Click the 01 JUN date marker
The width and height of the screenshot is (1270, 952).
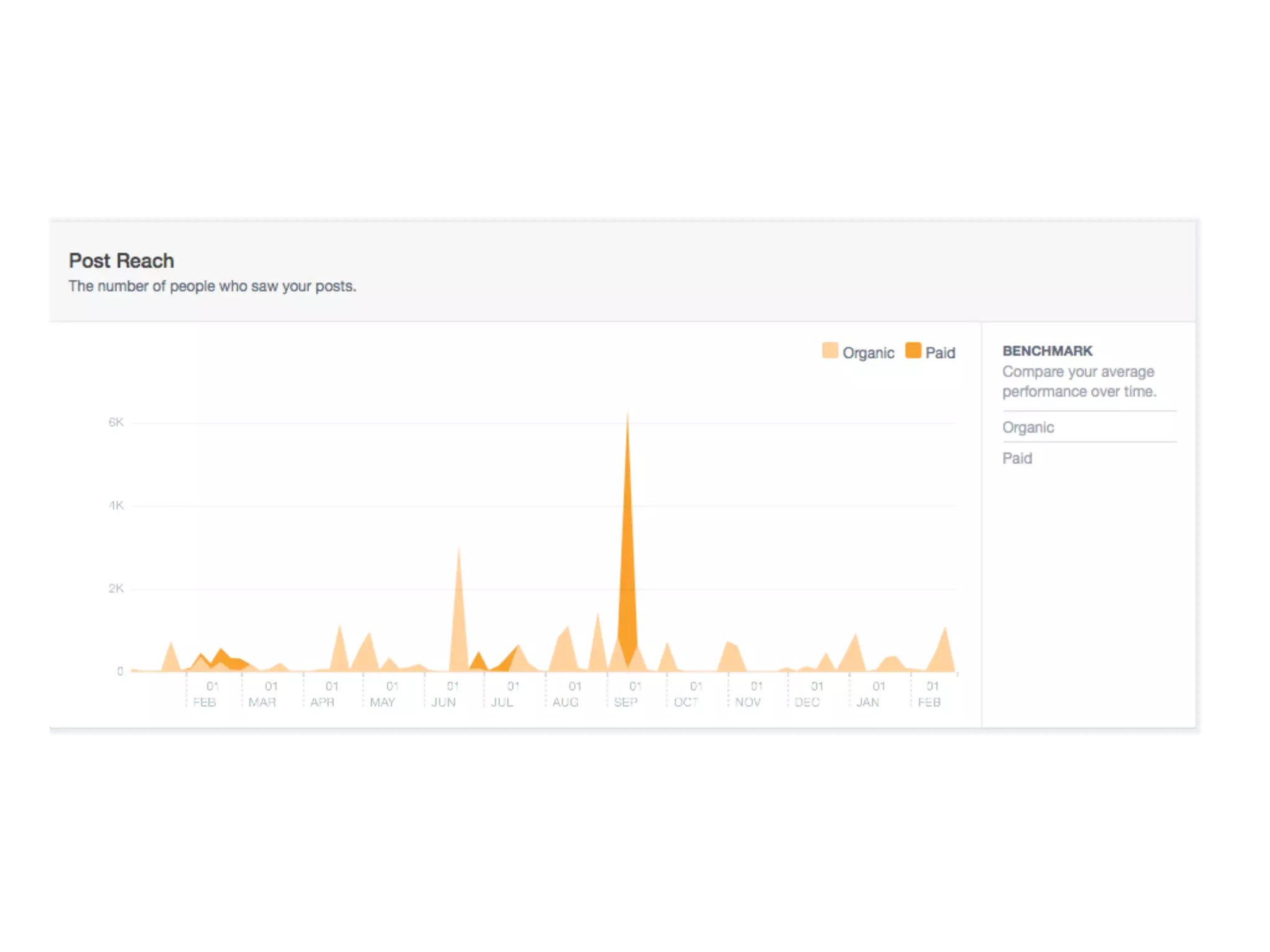[x=444, y=694]
